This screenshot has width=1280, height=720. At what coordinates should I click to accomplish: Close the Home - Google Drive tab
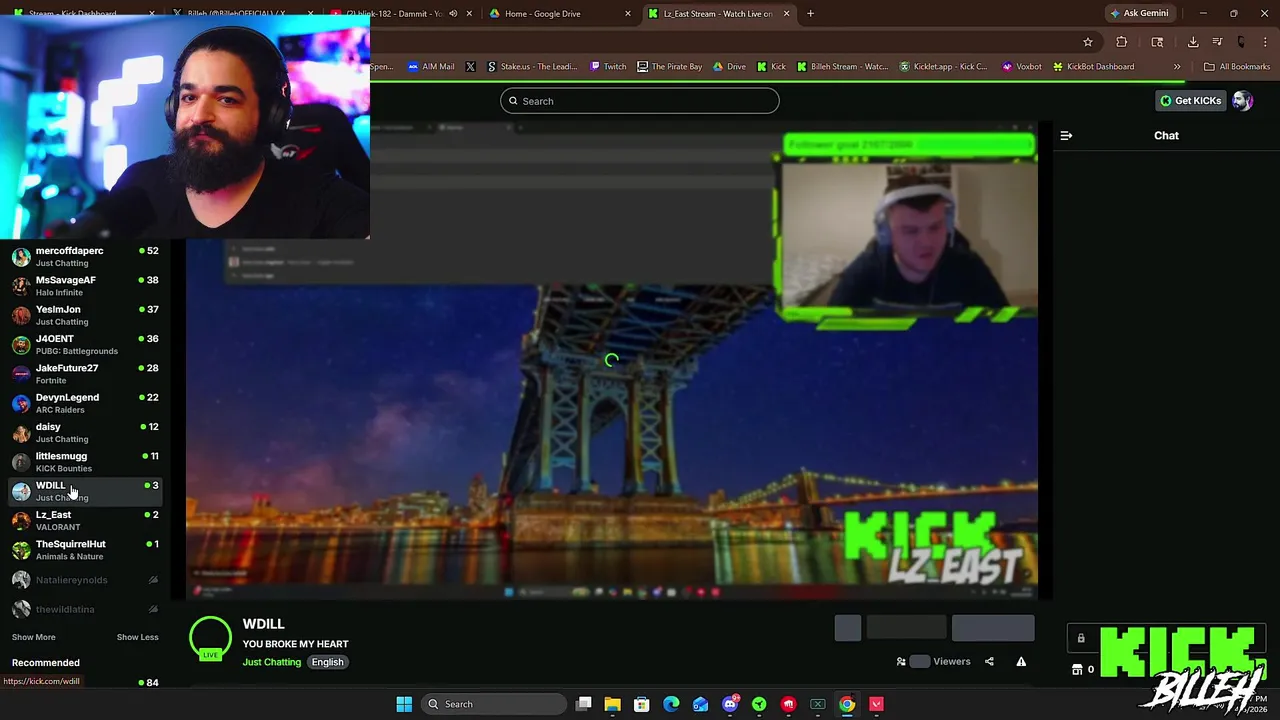coord(628,14)
